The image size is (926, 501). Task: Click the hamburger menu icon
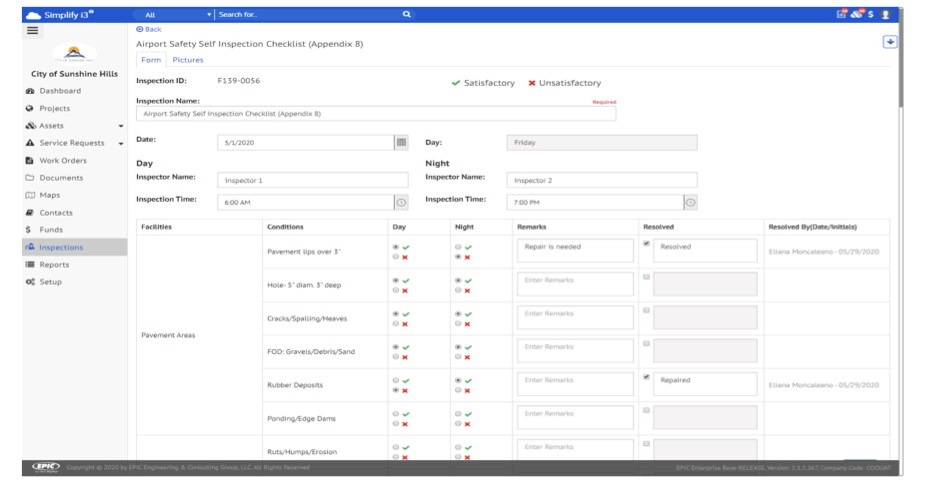click(32, 31)
